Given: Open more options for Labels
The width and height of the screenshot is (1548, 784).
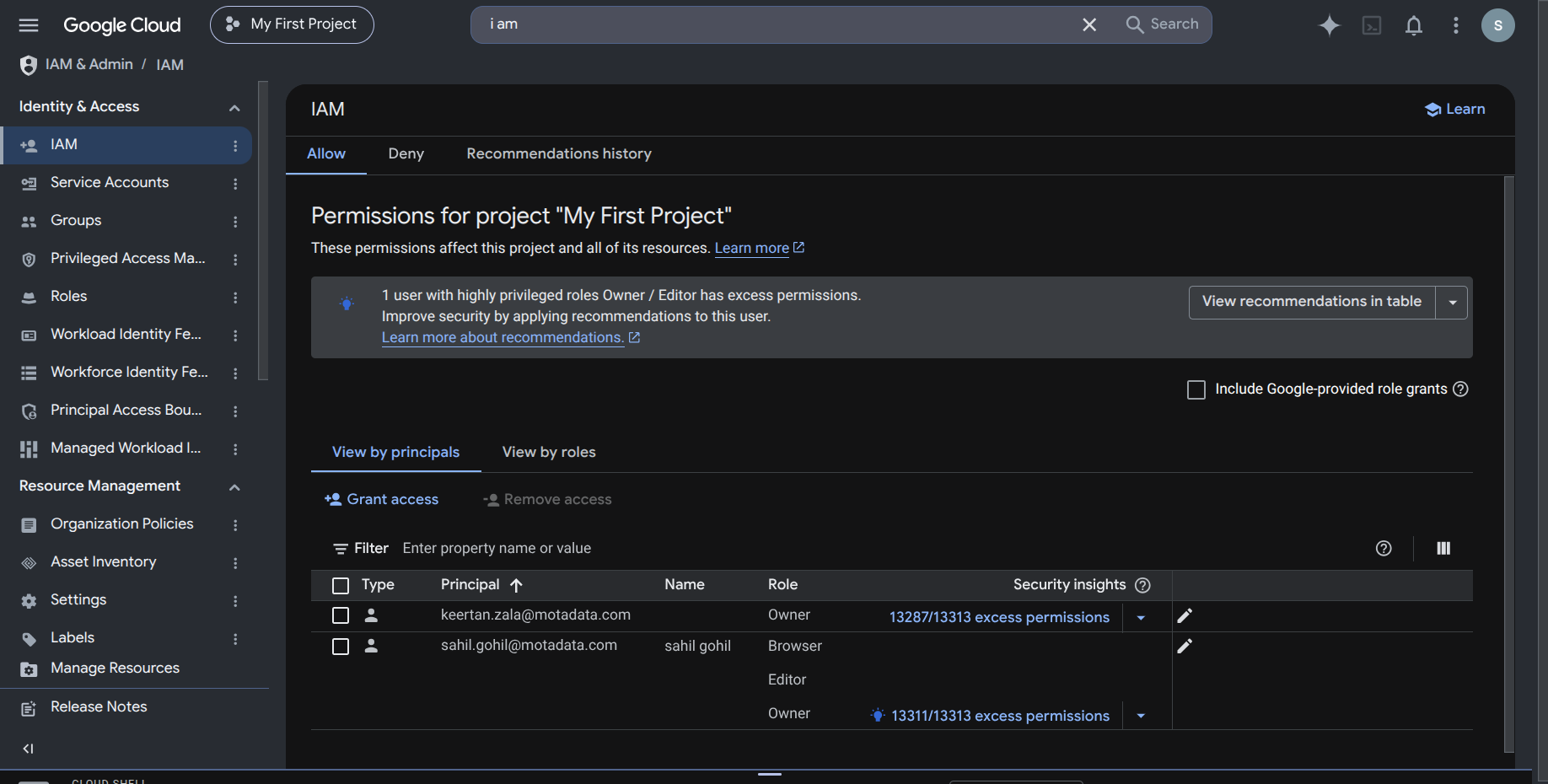Looking at the screenshot, I should (235, 638).
